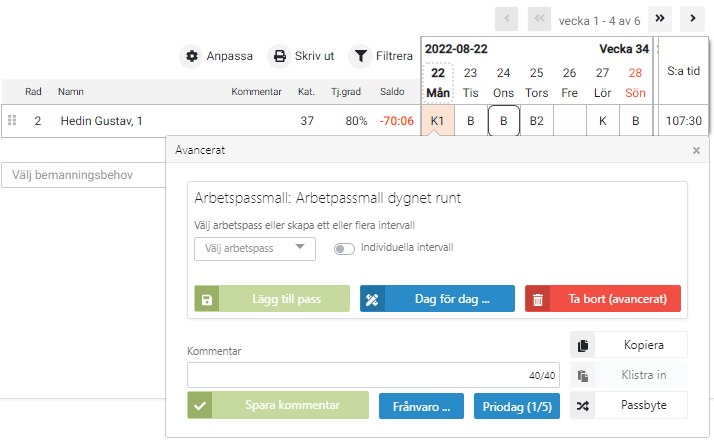This screenshot has height=440, width=714.
Task: Toggle Individuella intervall switch
Action: pyautogui.click(x=344, y=249)
